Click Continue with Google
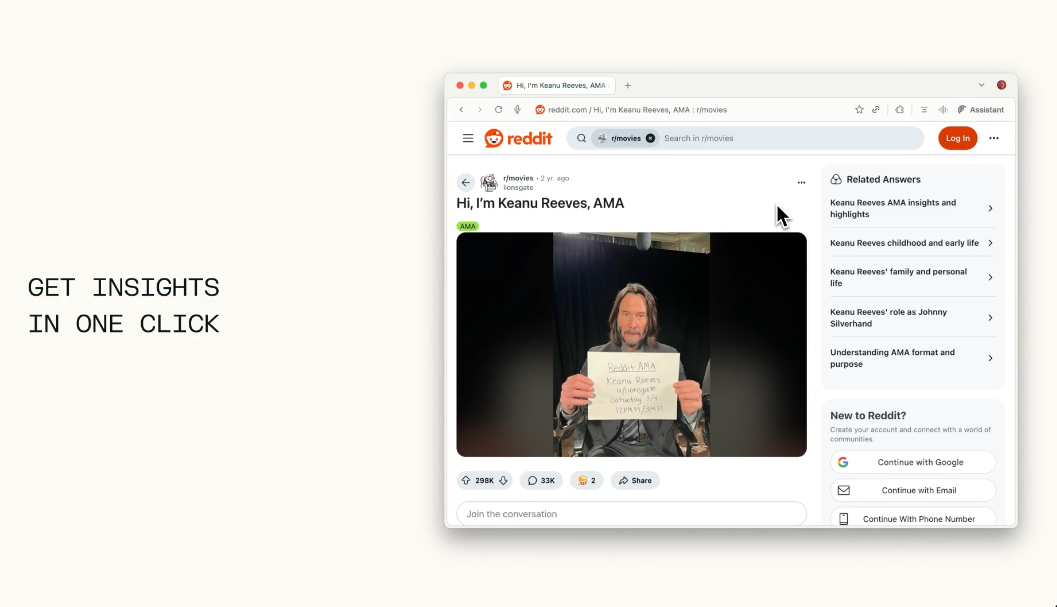 (913, 462)
